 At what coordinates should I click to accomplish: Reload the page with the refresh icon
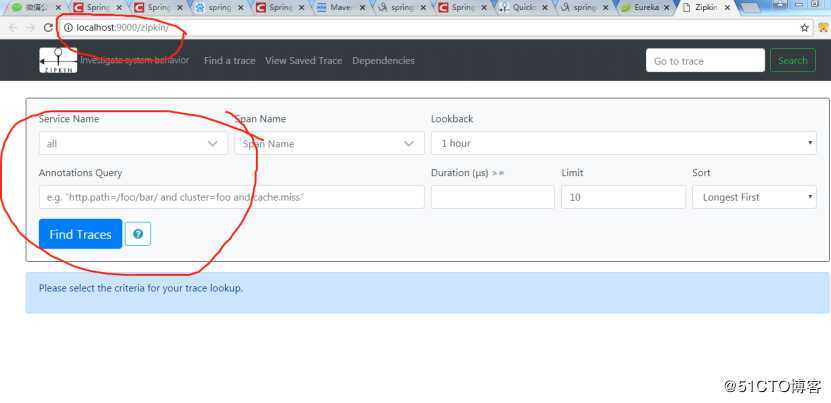48,28
